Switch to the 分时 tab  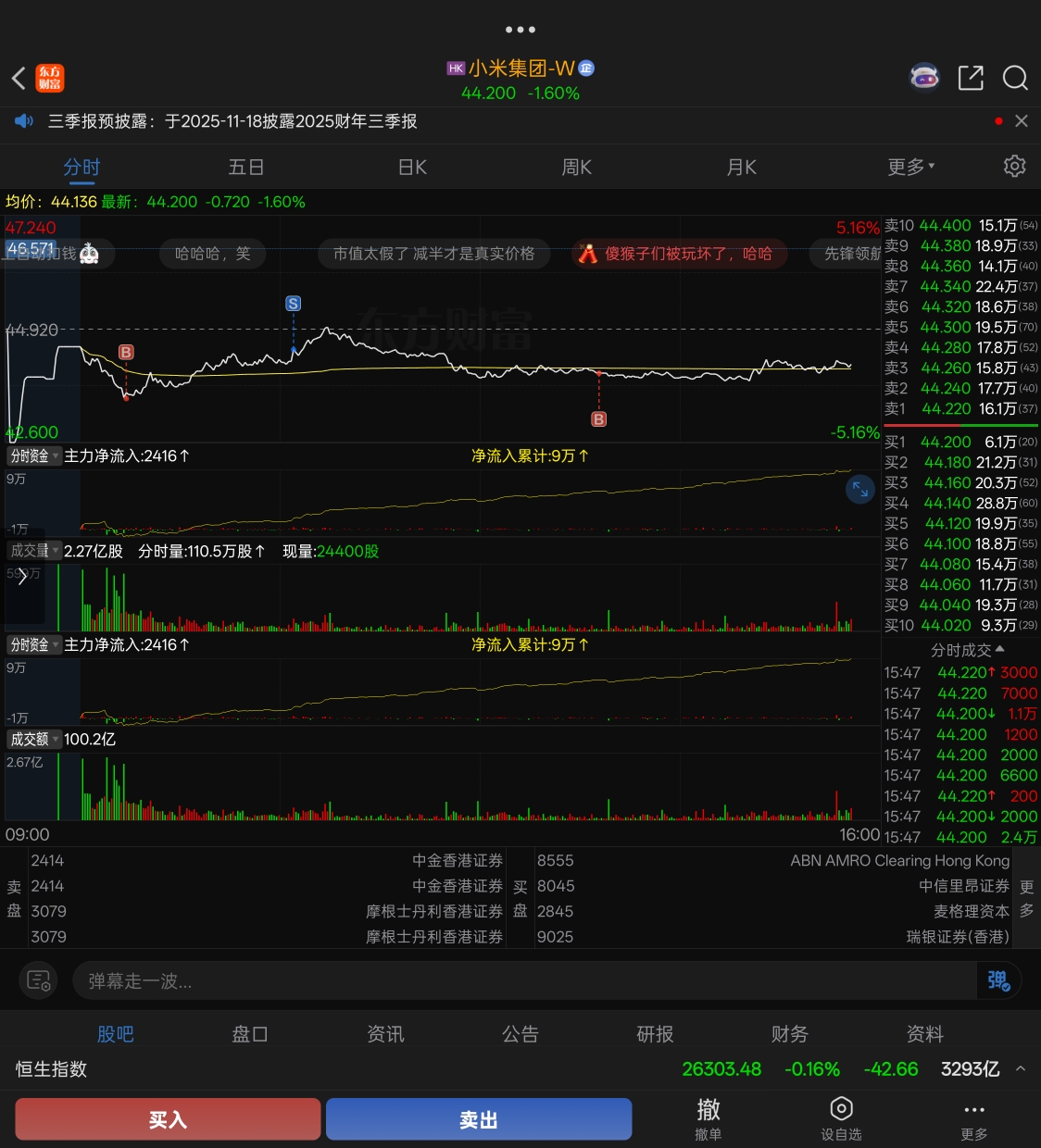82,168
